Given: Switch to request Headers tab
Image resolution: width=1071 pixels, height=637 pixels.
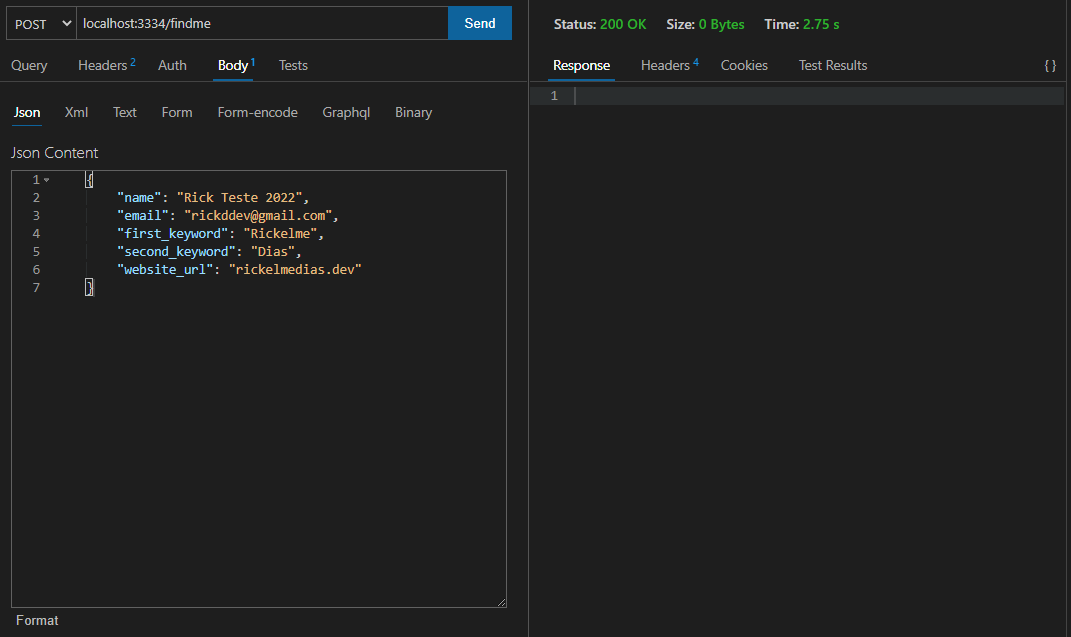Looking at the screenshot, I should [x=107, y=66].
